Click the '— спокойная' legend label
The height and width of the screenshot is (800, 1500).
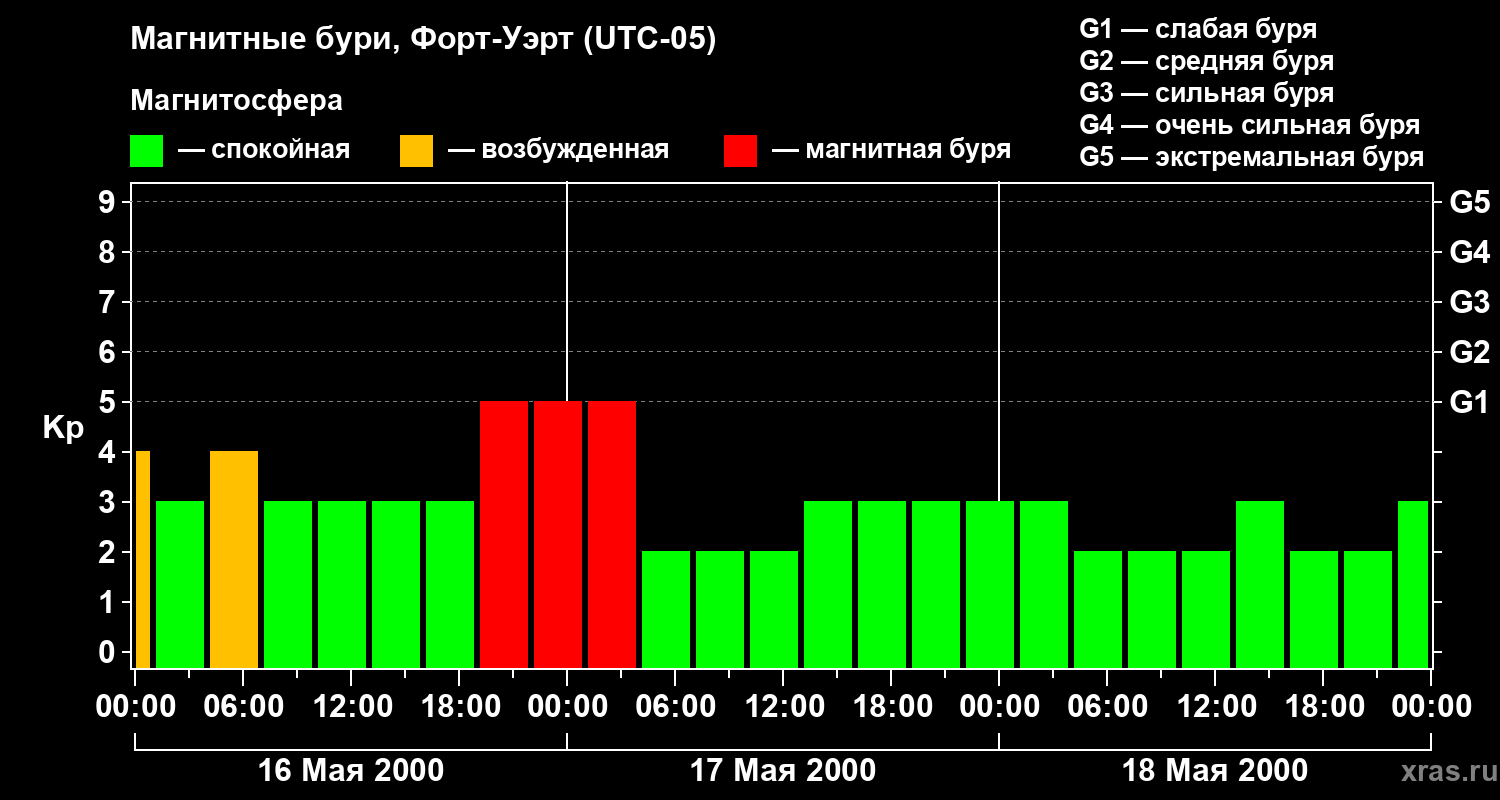coord(264,151)
